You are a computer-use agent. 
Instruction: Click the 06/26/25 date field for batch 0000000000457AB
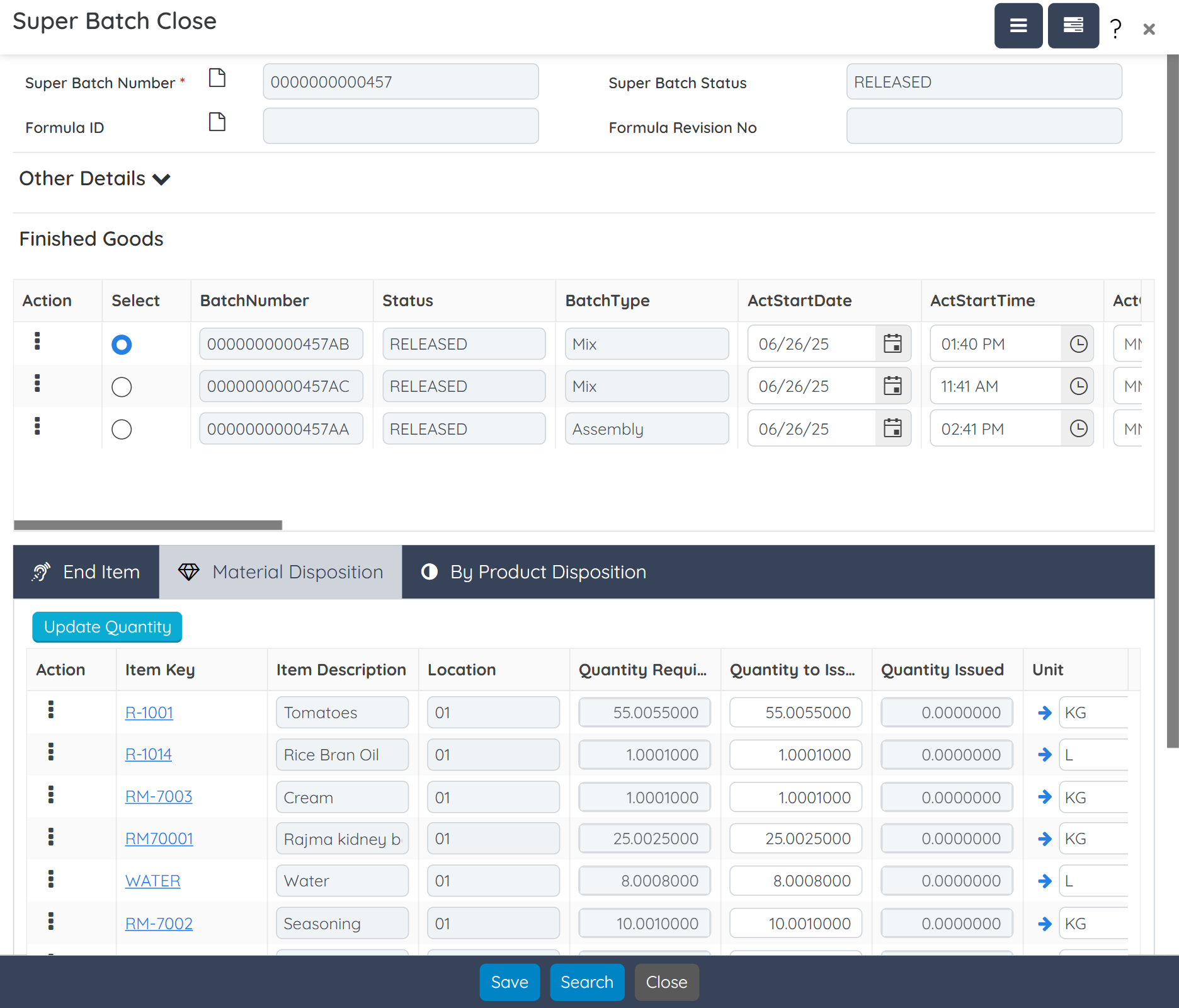811,344
